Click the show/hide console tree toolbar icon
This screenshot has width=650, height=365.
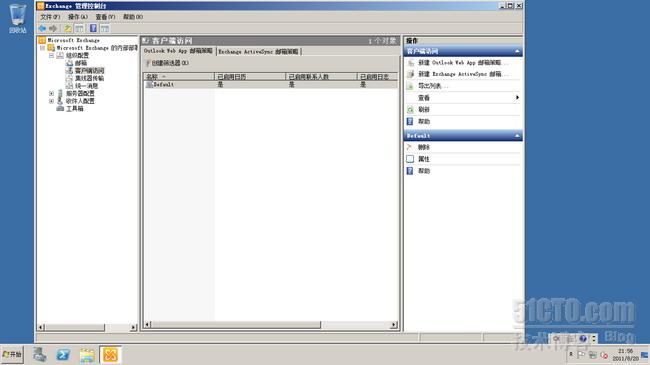click(x=79, y=28)
